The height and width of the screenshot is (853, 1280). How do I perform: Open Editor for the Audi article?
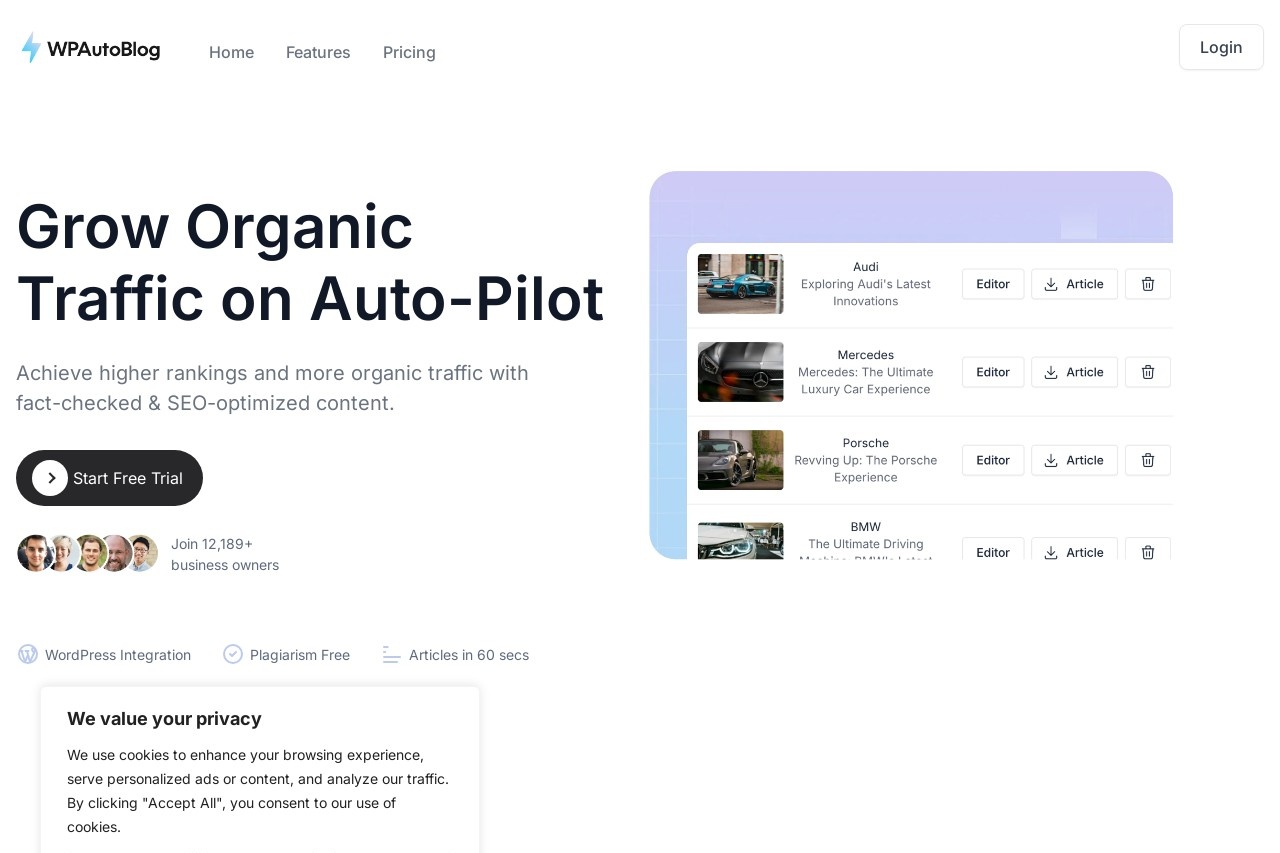[993, 284]
